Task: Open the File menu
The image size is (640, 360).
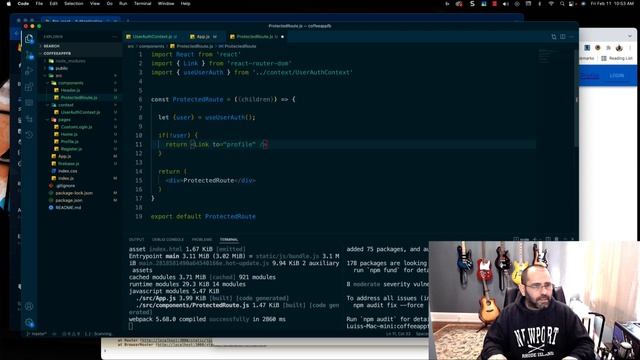Action: point(39,4)
